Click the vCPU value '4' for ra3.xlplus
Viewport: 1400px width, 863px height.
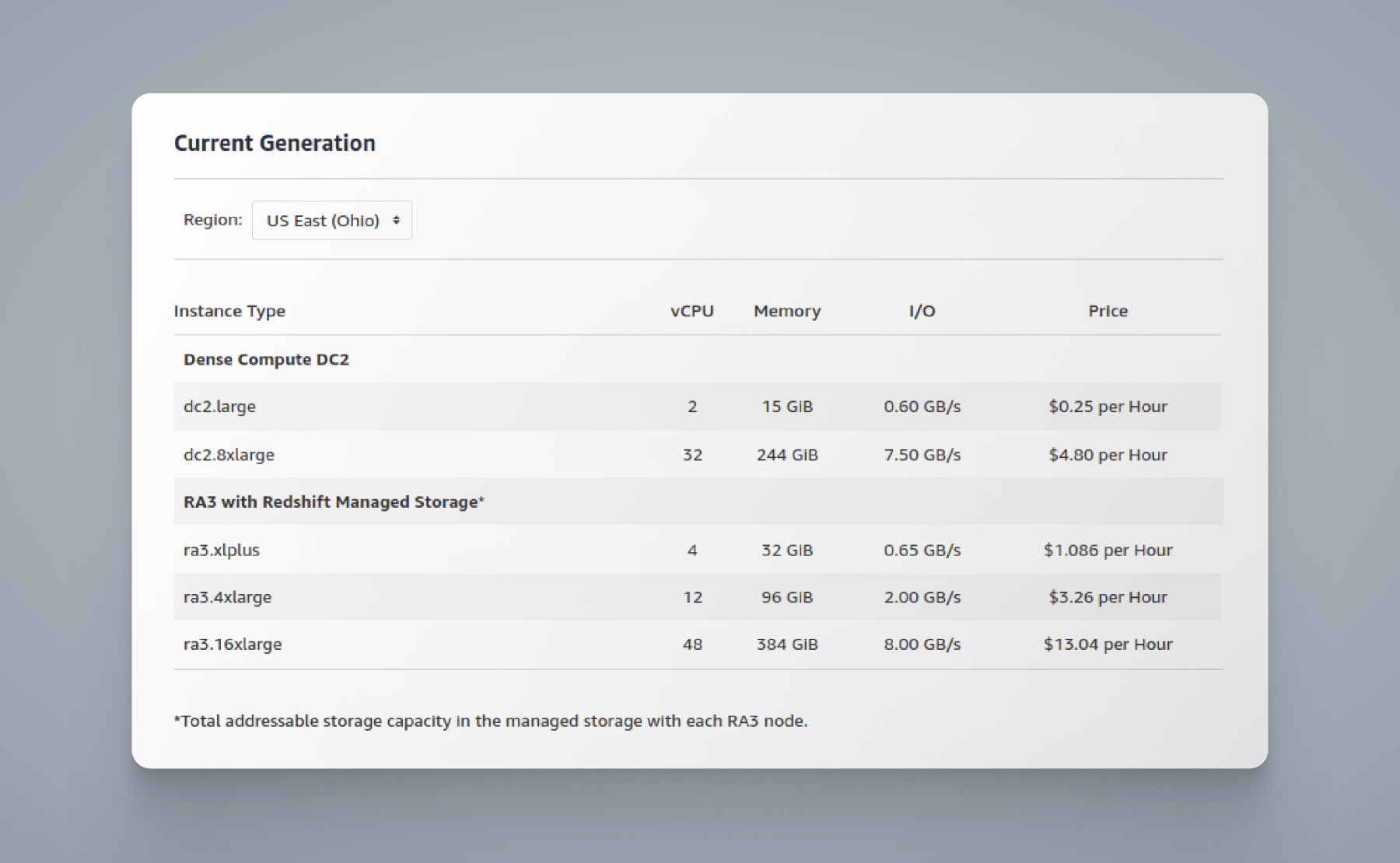click(692, 550)
